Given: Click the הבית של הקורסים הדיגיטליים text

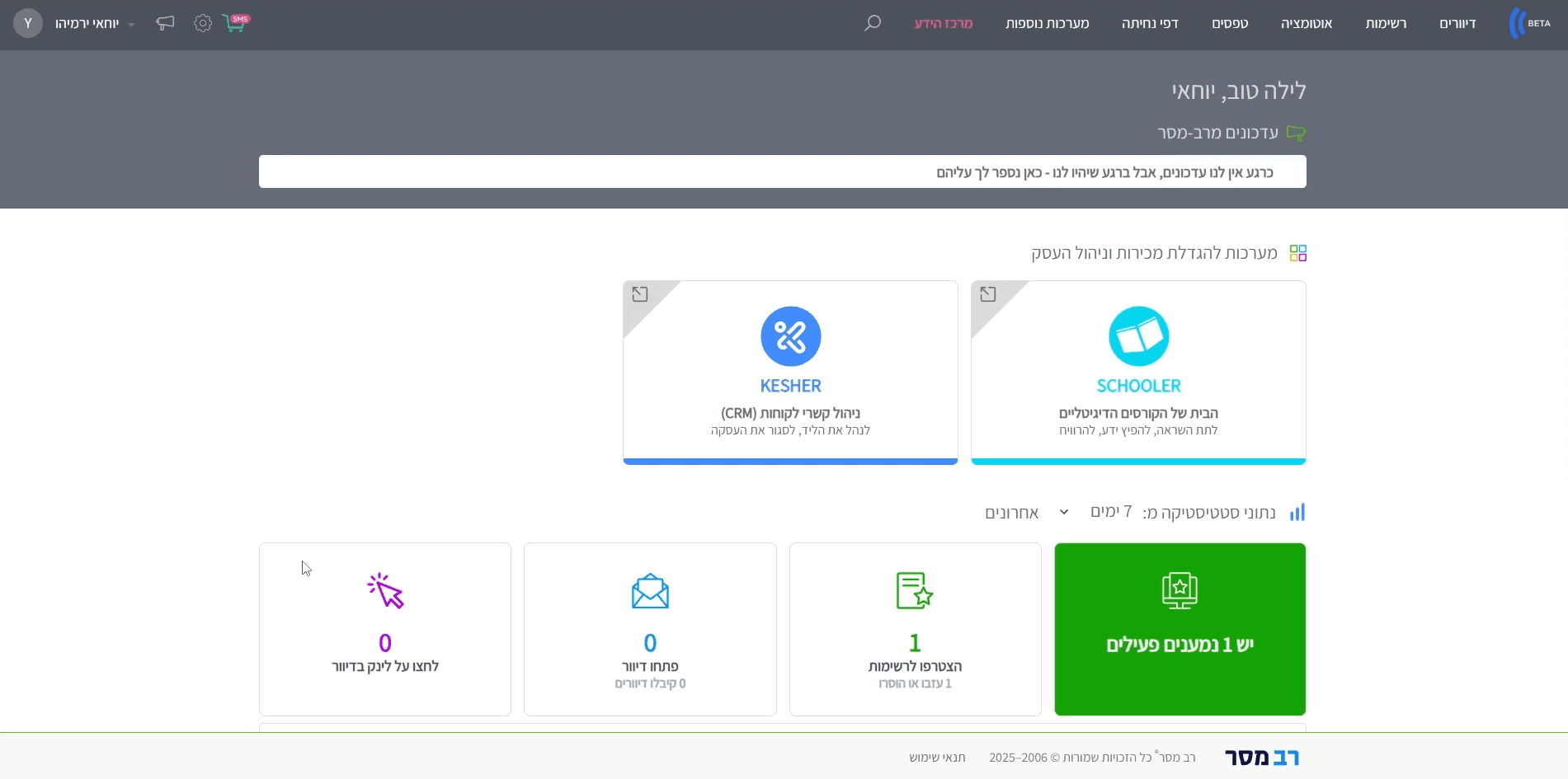Looking at the screenshot, I should (1138, 413).
